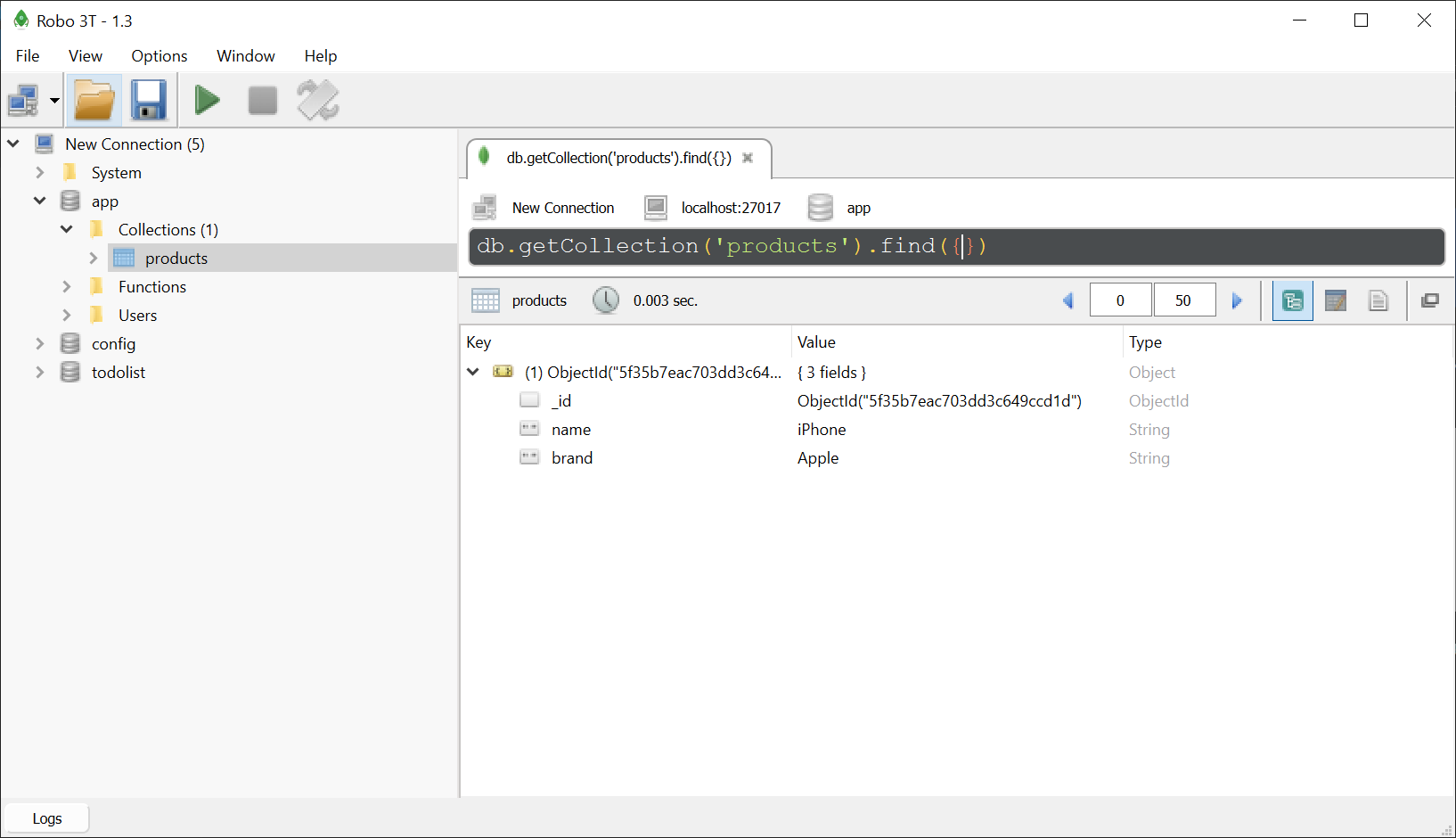Expand the config database

tap(40, 343)
